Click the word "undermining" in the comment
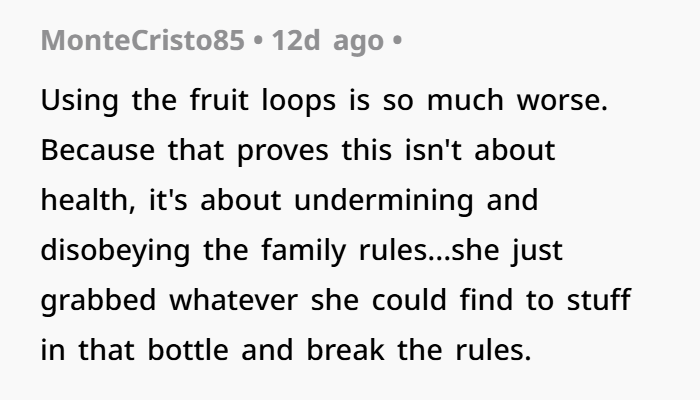700x400 pixels. tap(383, 201)
